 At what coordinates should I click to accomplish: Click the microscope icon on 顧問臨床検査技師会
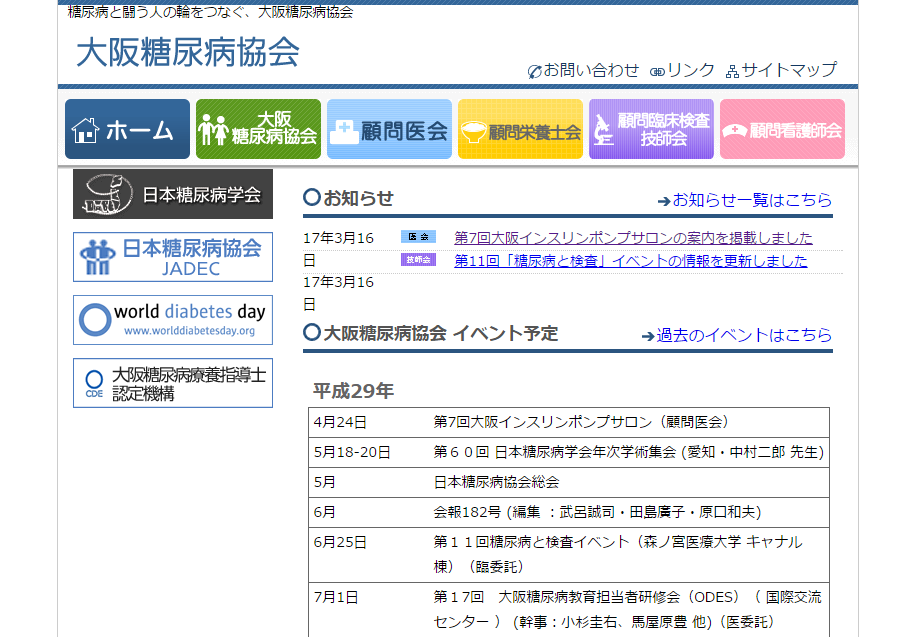click(x=603, y=130)
